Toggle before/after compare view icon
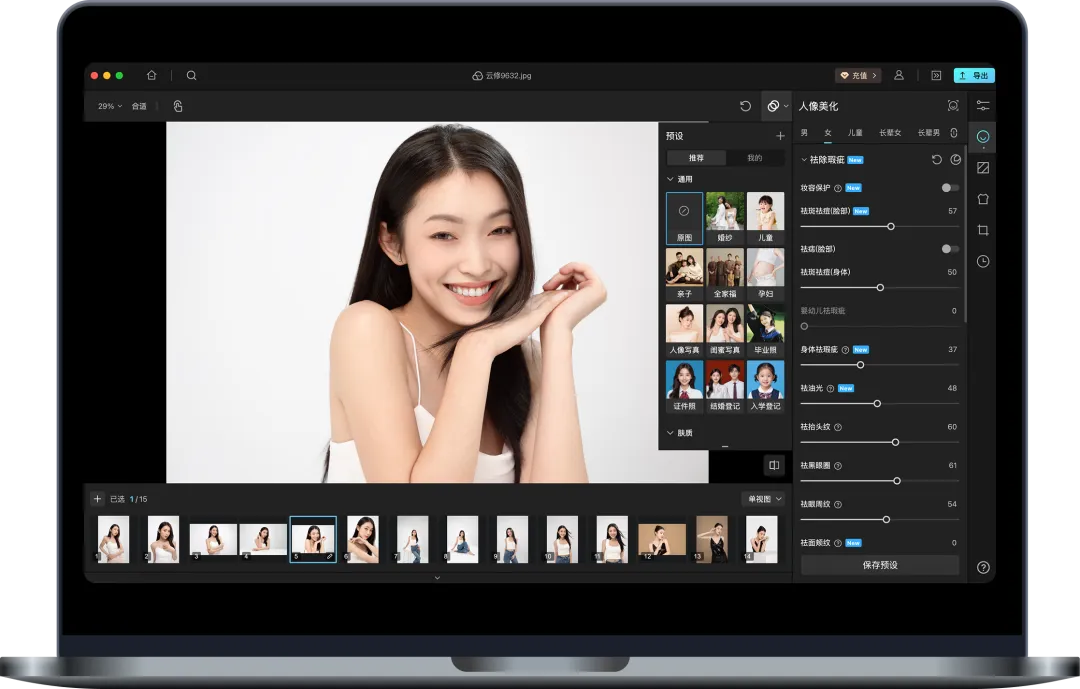 [x=773, y=465]
